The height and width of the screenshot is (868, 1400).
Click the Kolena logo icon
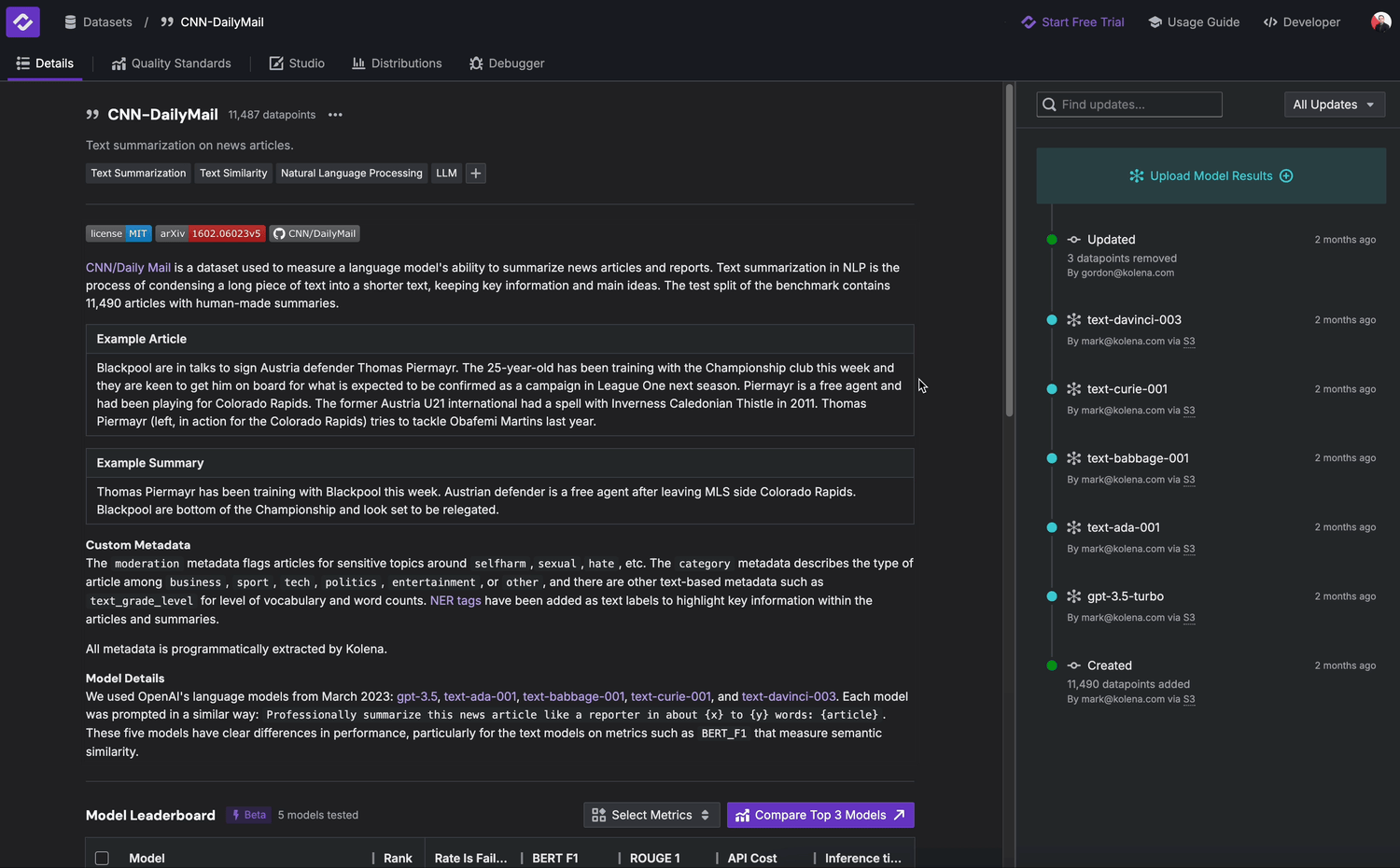click(22, 21)
